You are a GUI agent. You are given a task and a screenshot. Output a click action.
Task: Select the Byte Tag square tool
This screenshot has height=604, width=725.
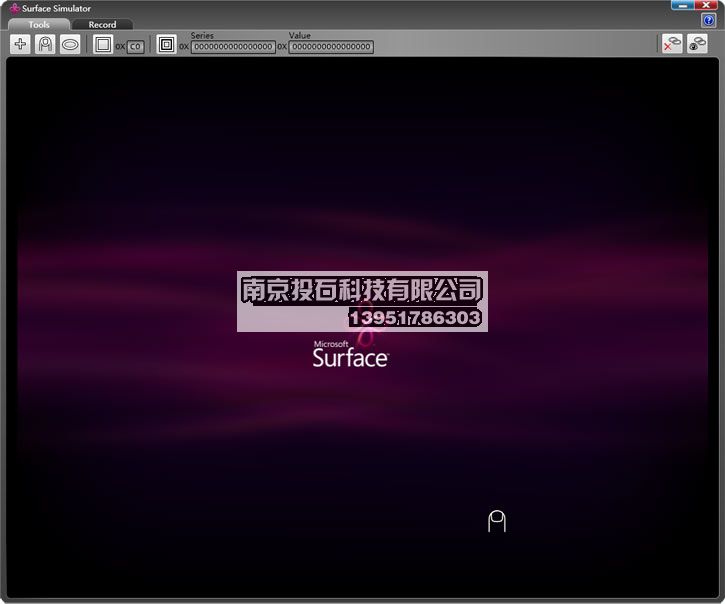[103, 44]
